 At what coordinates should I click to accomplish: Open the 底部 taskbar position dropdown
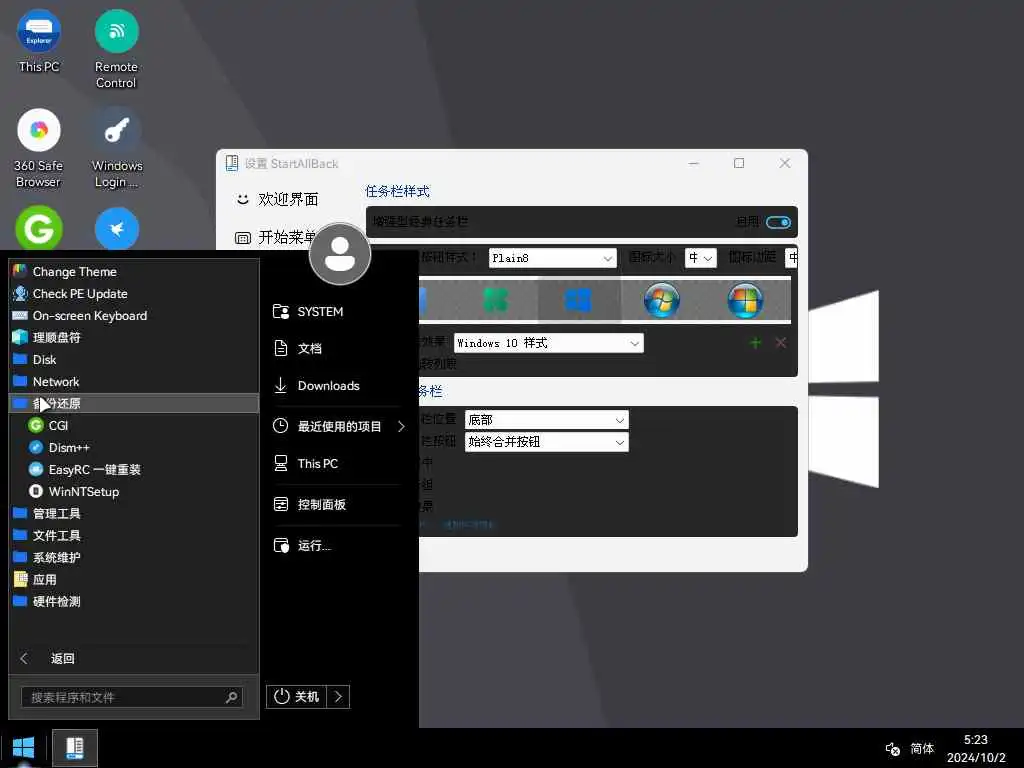546,420
